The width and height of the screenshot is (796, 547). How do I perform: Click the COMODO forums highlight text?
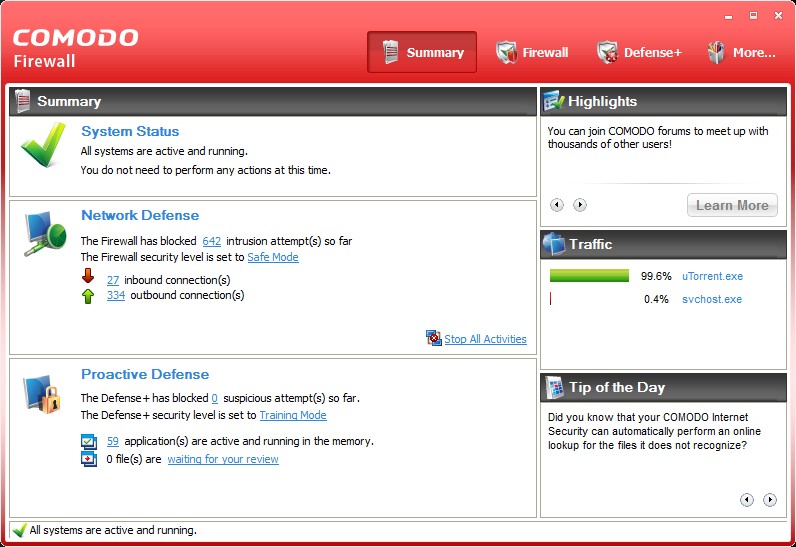coord(658,138)
